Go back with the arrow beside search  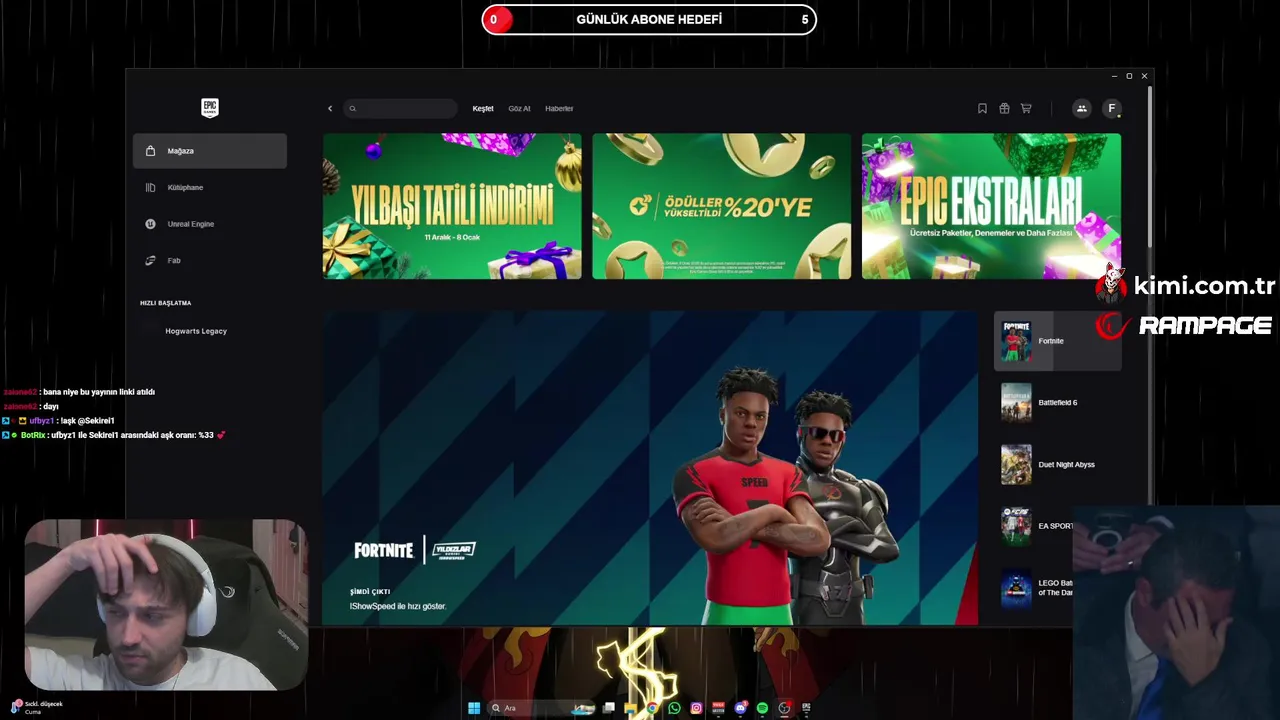330,108
